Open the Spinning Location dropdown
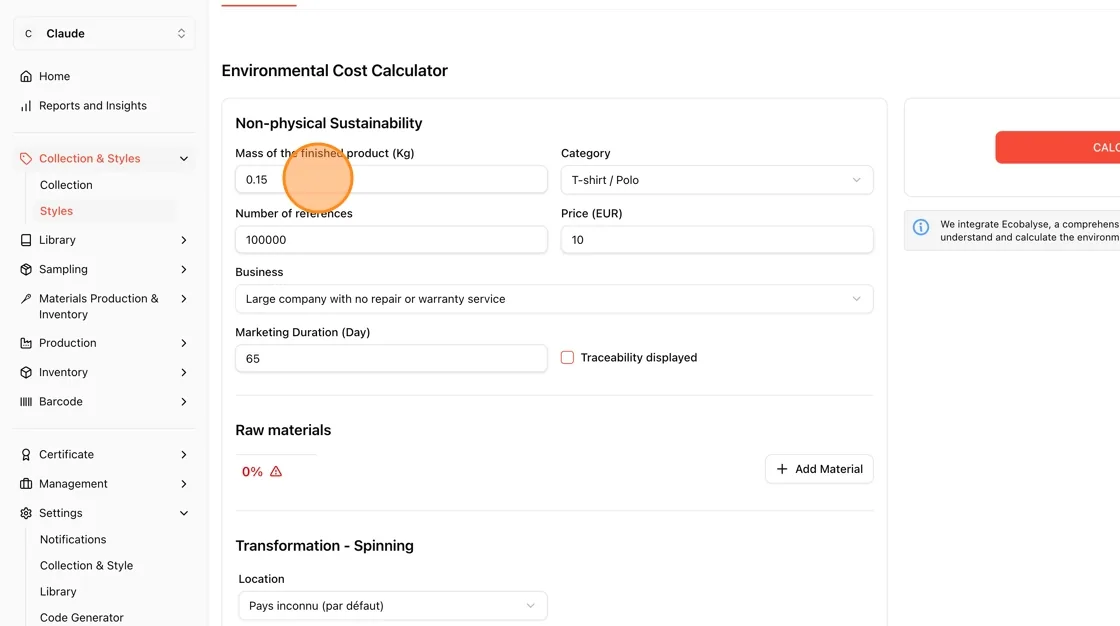 392,606
